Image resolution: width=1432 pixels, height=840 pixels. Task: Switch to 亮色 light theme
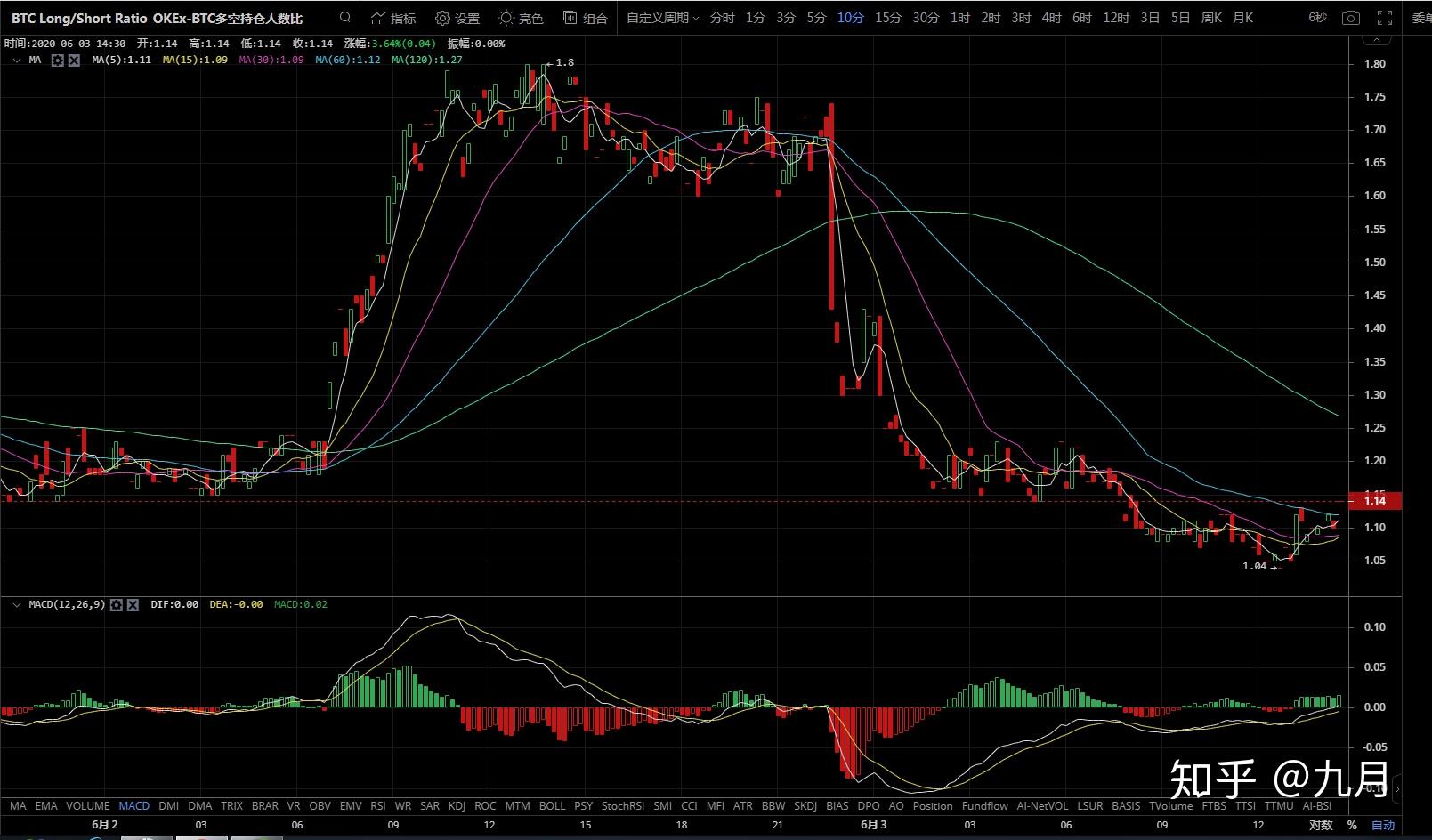click(521, 18)
